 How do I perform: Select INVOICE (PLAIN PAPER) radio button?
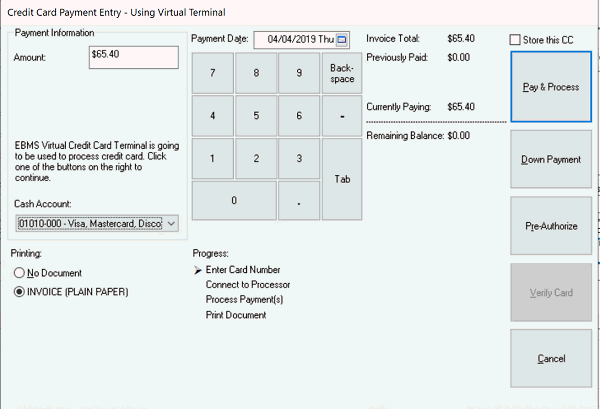click(19, 292)
